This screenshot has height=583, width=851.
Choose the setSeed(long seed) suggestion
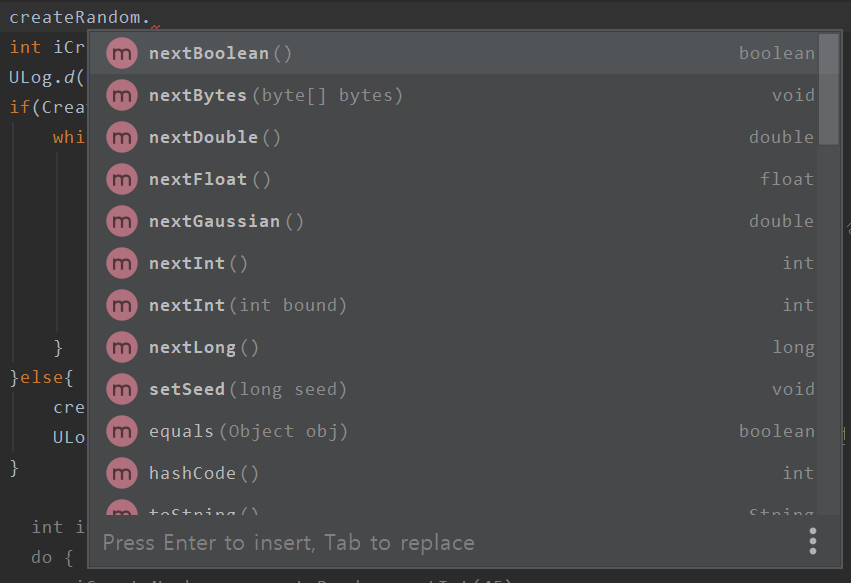click(247, 389)
